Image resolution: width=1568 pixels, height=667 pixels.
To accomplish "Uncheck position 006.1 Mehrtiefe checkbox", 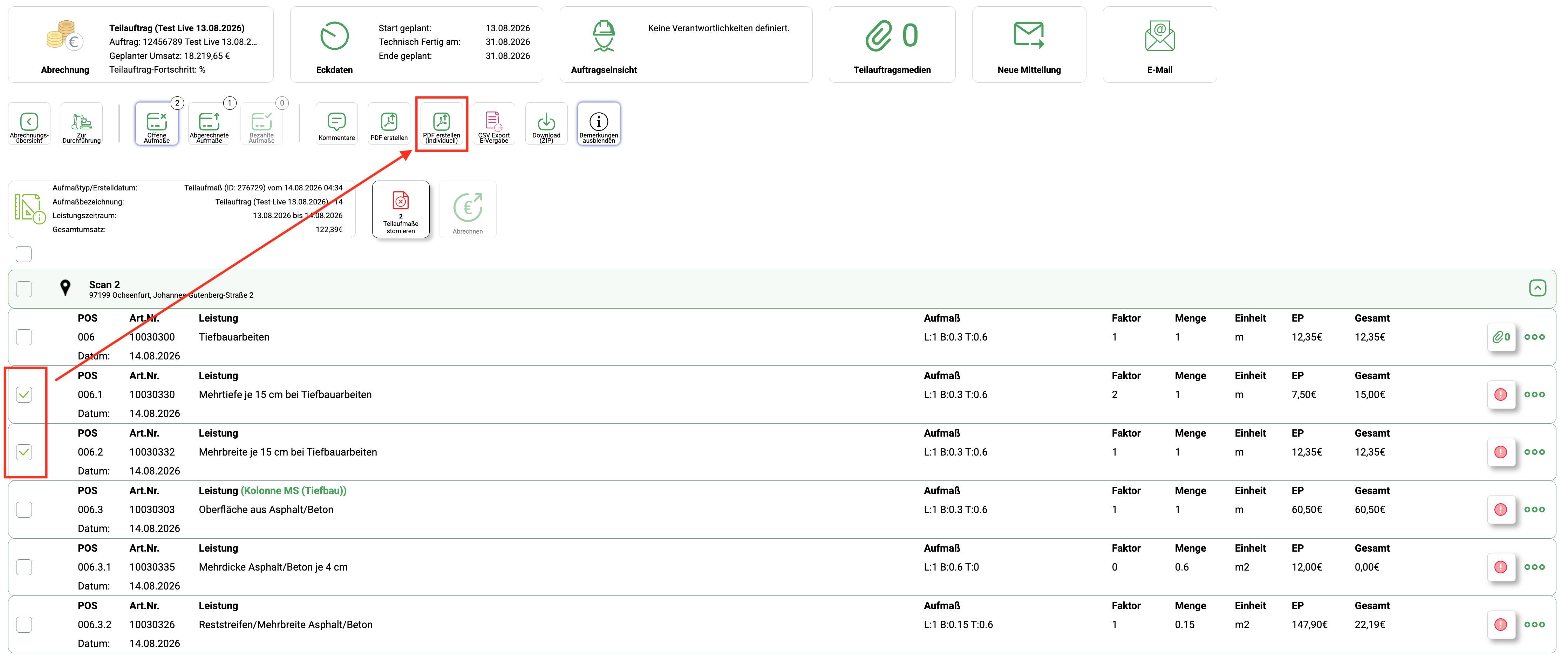I will pos(24,395).
